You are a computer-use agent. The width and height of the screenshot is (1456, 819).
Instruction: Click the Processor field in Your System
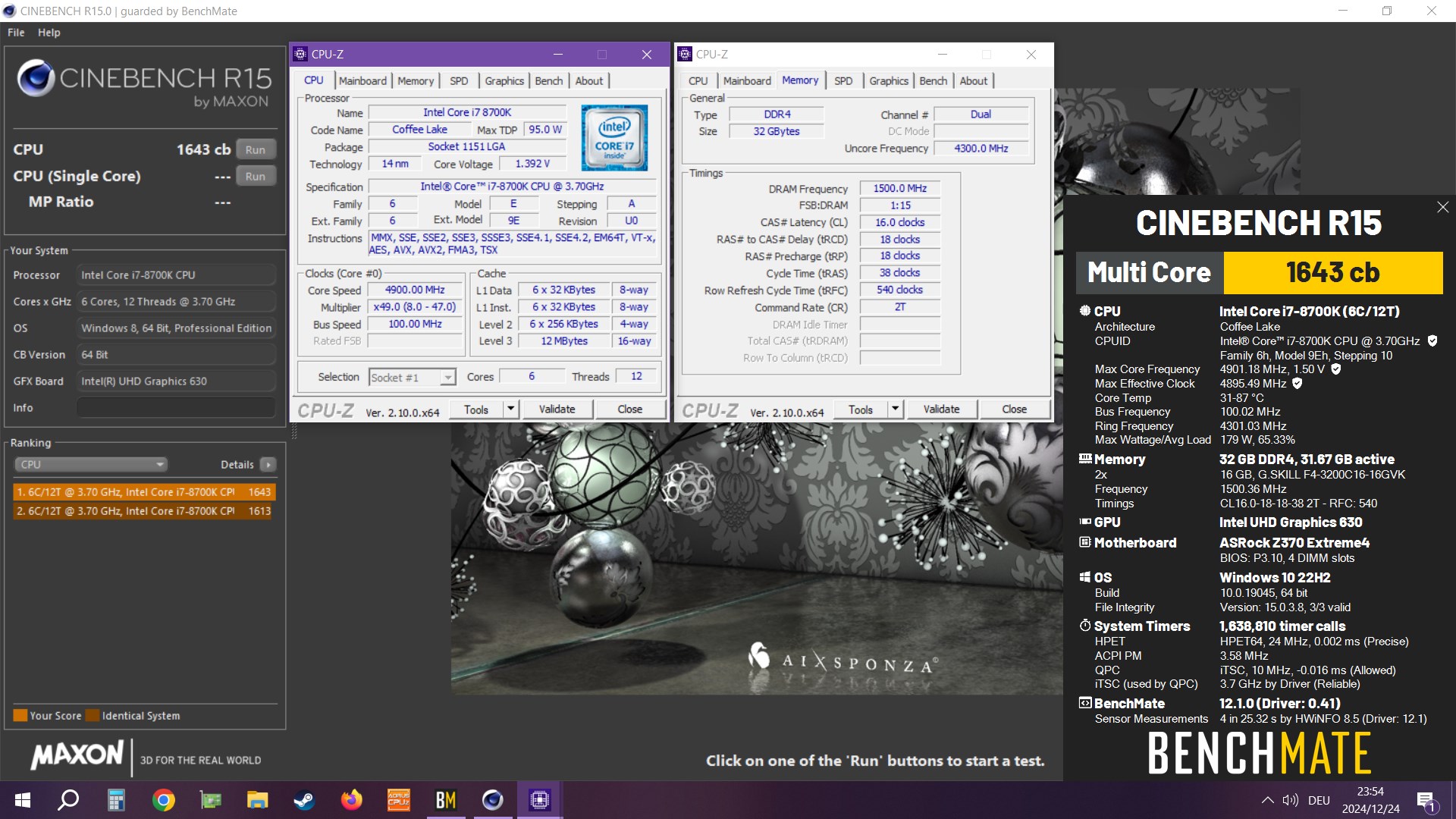pyautogui.click(x=176, y=275)
